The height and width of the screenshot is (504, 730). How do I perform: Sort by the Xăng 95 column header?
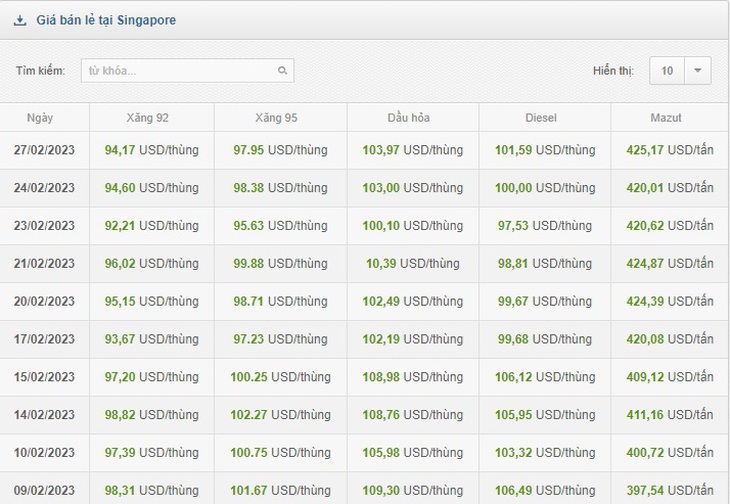tap(276, 118)
